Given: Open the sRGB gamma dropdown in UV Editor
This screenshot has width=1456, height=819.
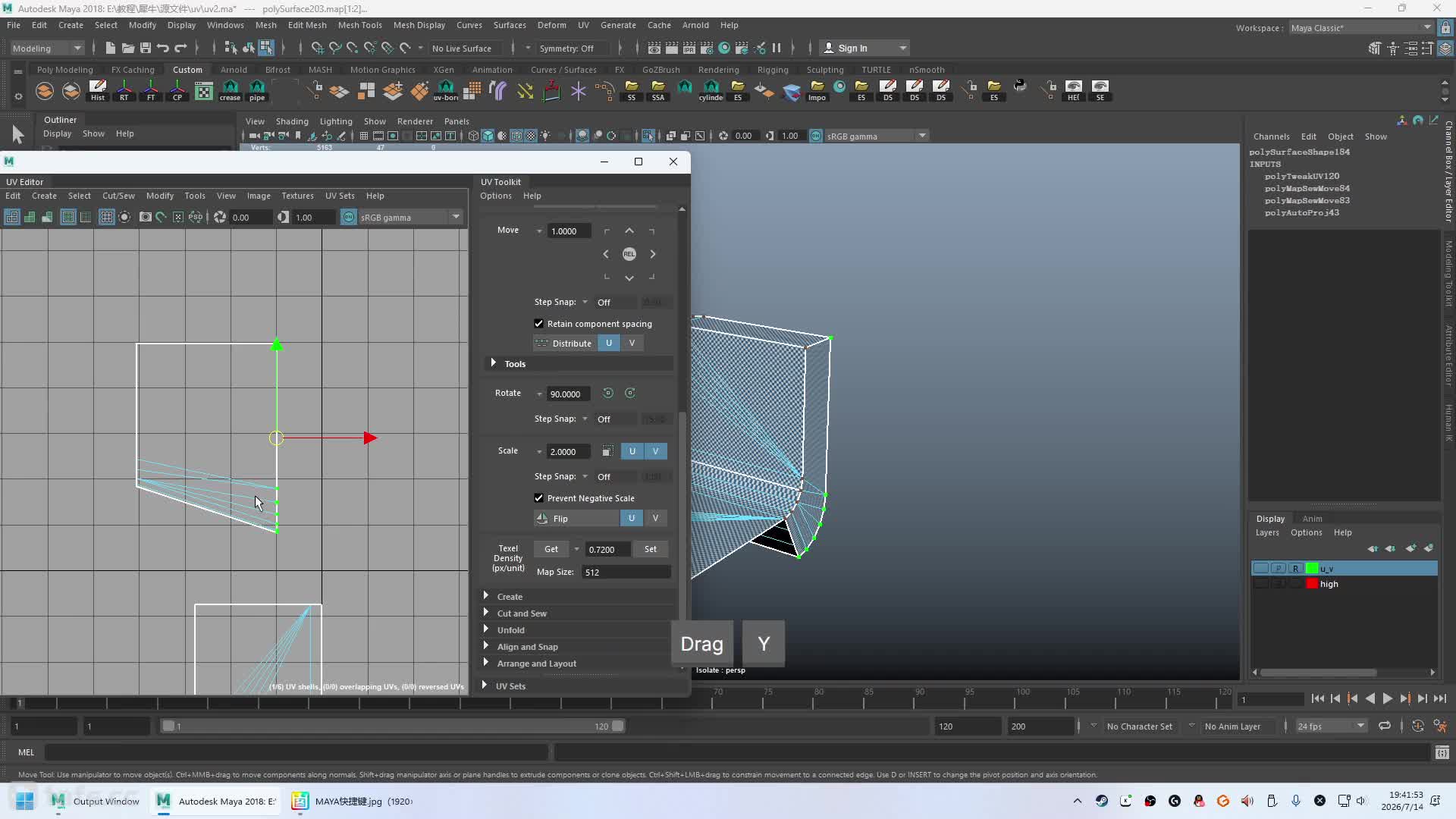Looking at the screenshot, I should tap(410, 217).
